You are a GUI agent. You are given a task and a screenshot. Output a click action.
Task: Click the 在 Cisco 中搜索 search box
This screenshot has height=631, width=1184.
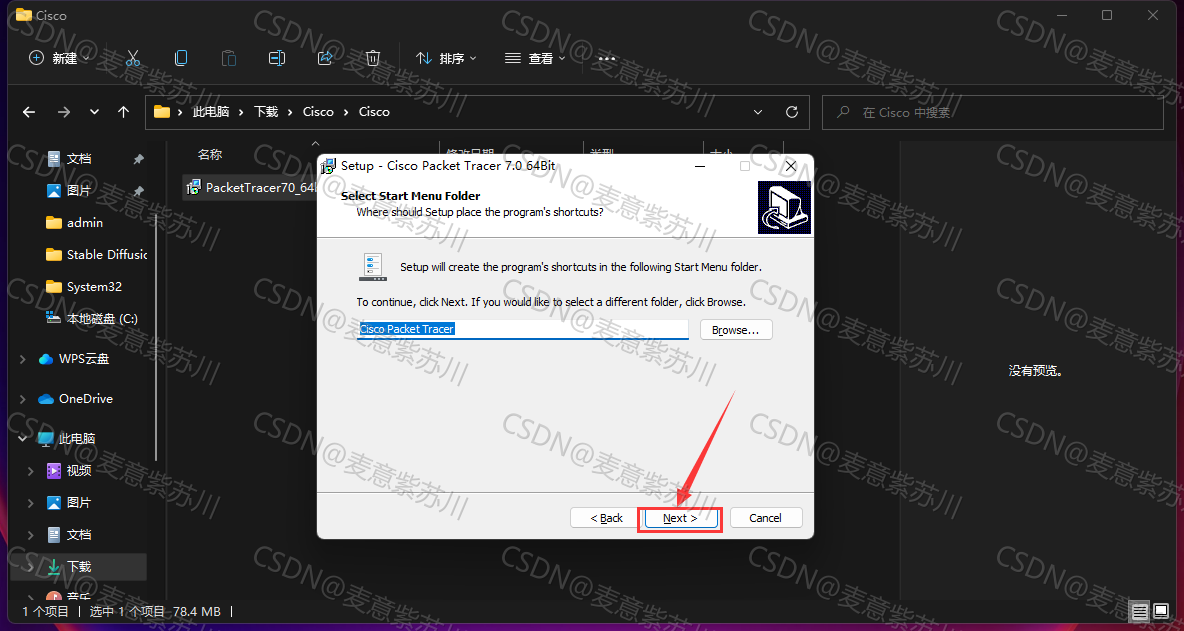992,112
